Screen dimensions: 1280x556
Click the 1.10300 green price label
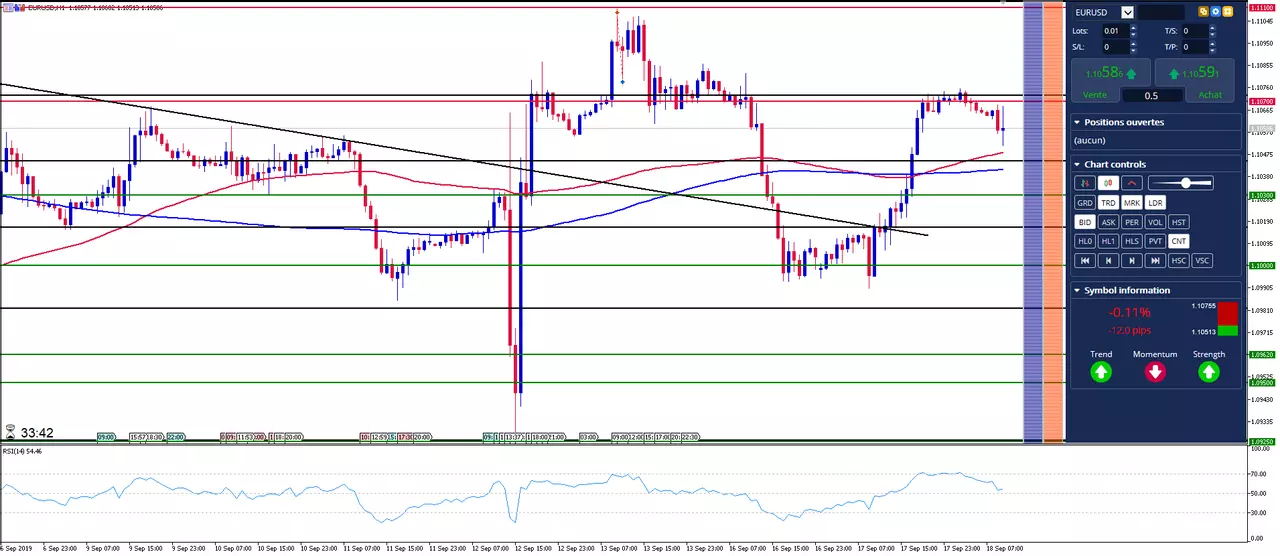(x=1261, y=195)
